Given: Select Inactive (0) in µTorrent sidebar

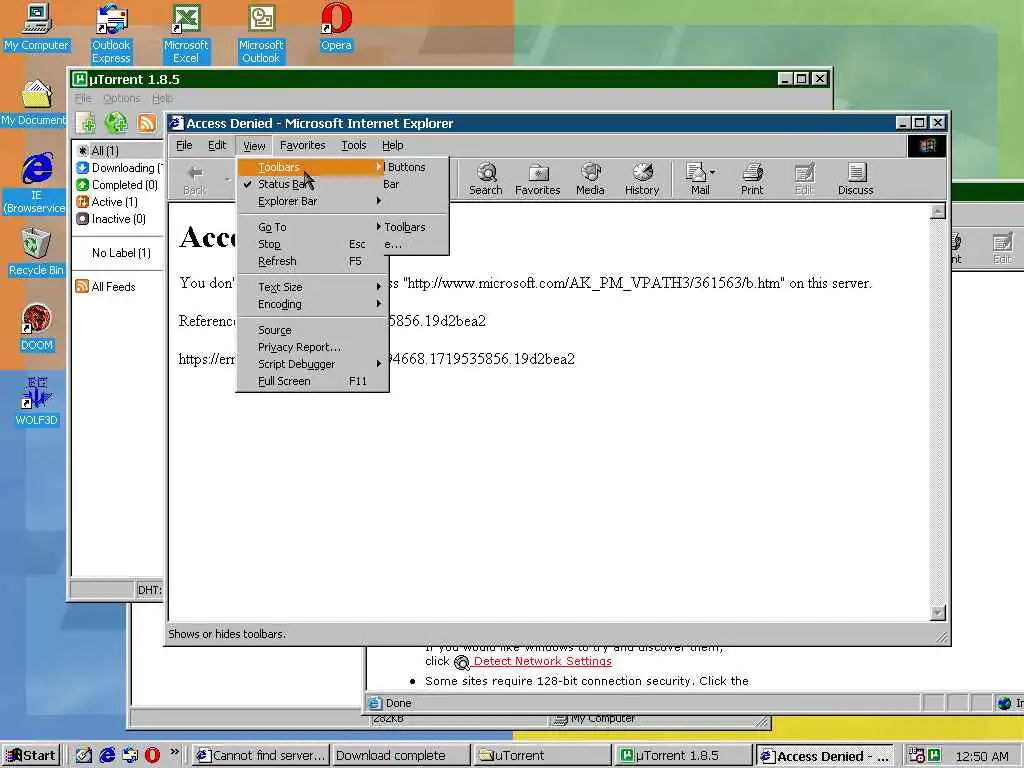Looking at the screenshot, I should click(x=112, y=219).
